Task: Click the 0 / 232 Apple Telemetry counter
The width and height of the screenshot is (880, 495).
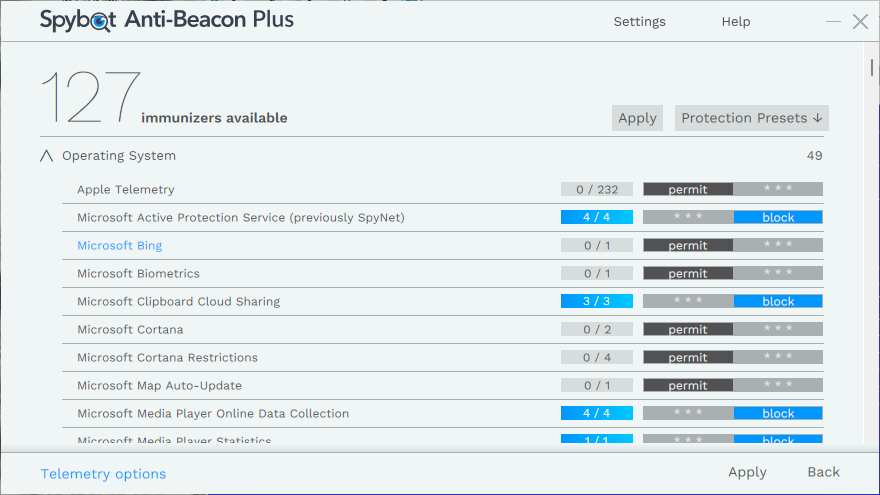Action: pyautogui.click(x=597, y=189)
